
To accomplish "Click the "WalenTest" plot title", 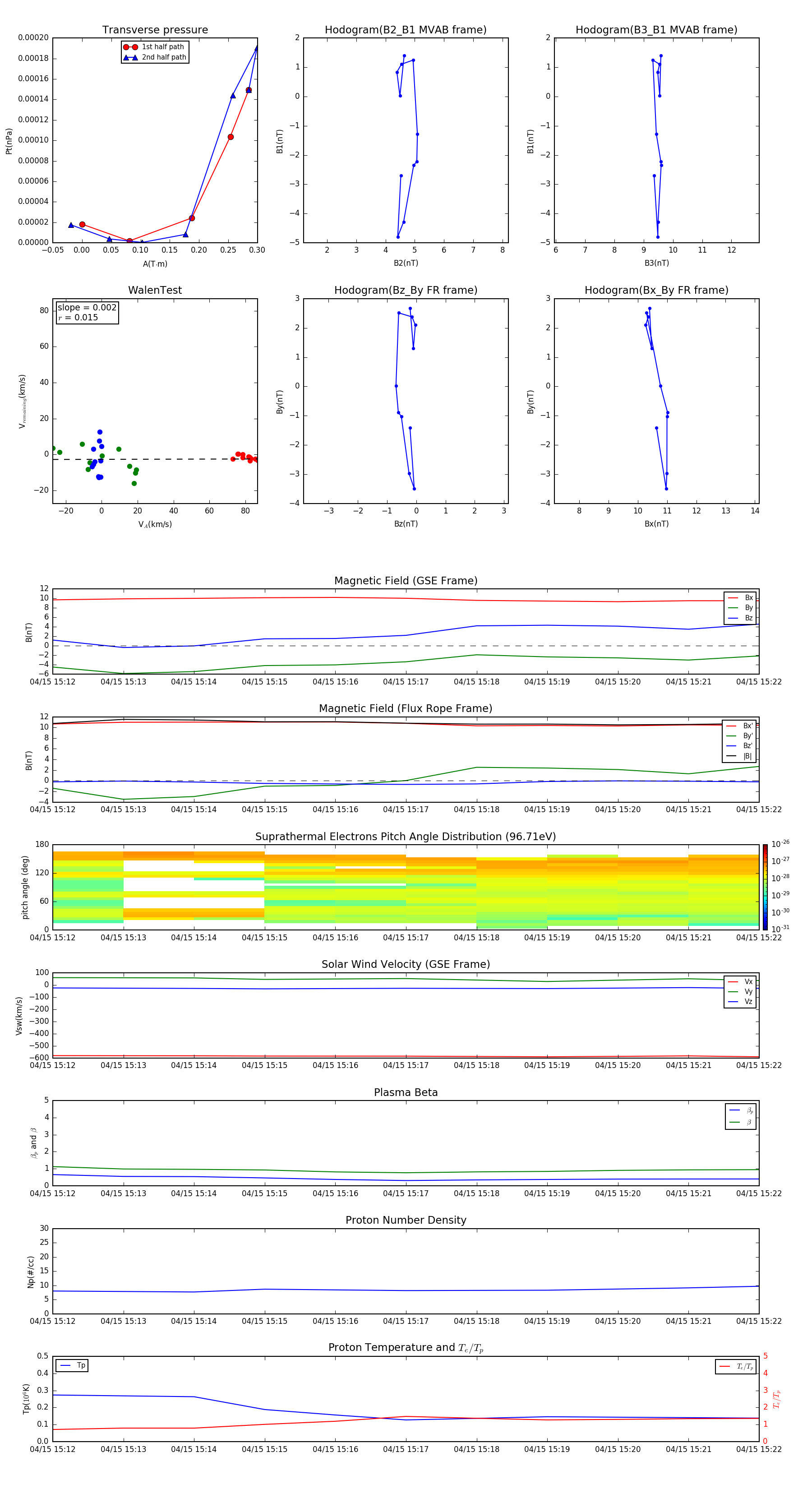I will (x=155, y=290).
